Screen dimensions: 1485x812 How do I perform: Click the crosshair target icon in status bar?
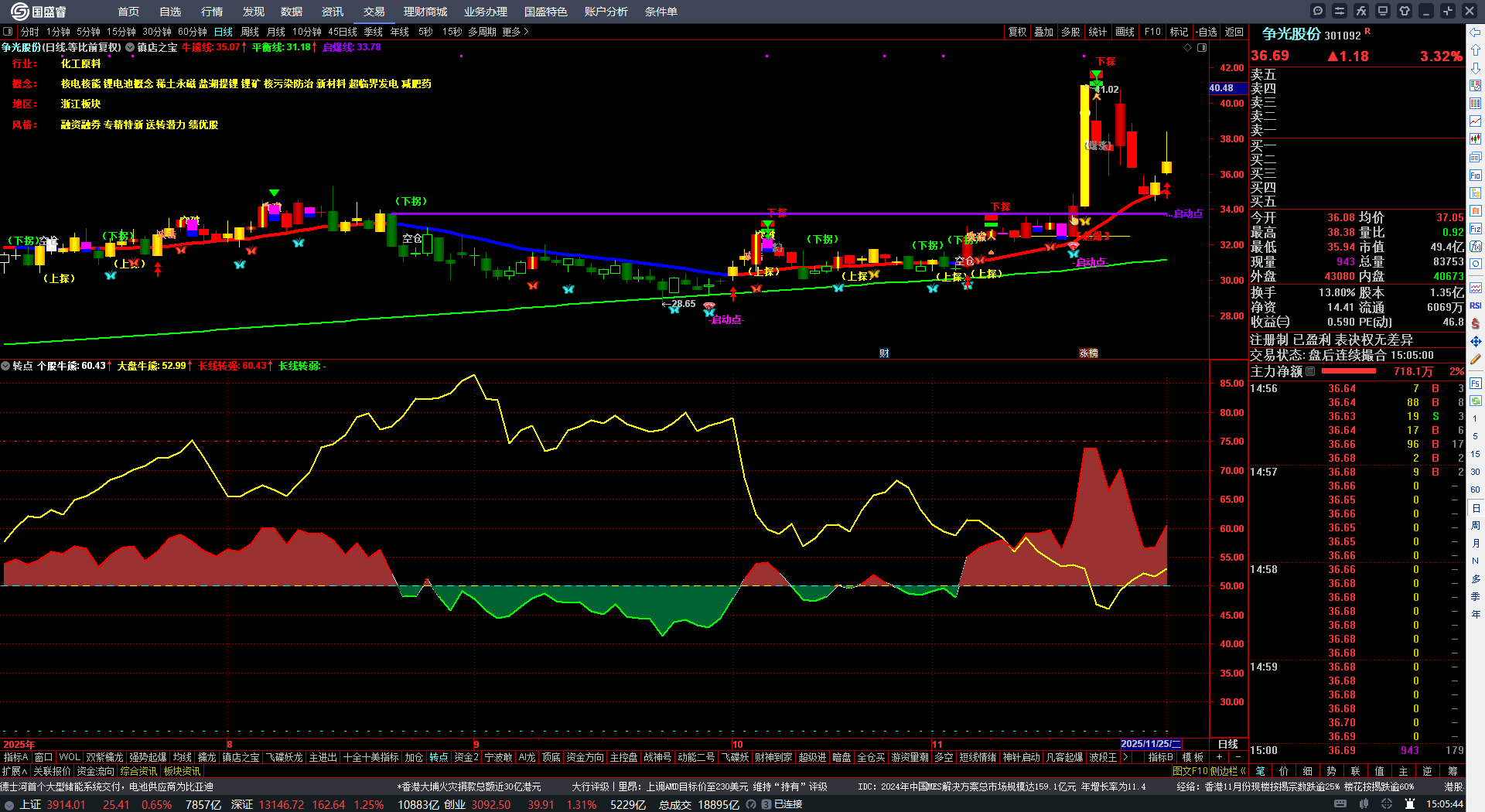pyautogui.click(x=1387, y=804)
